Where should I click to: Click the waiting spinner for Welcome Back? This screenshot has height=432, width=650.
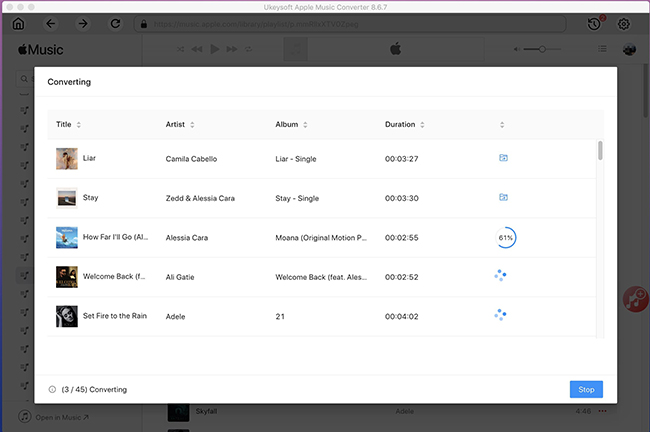pyautogui.click(x=500, y=275)
